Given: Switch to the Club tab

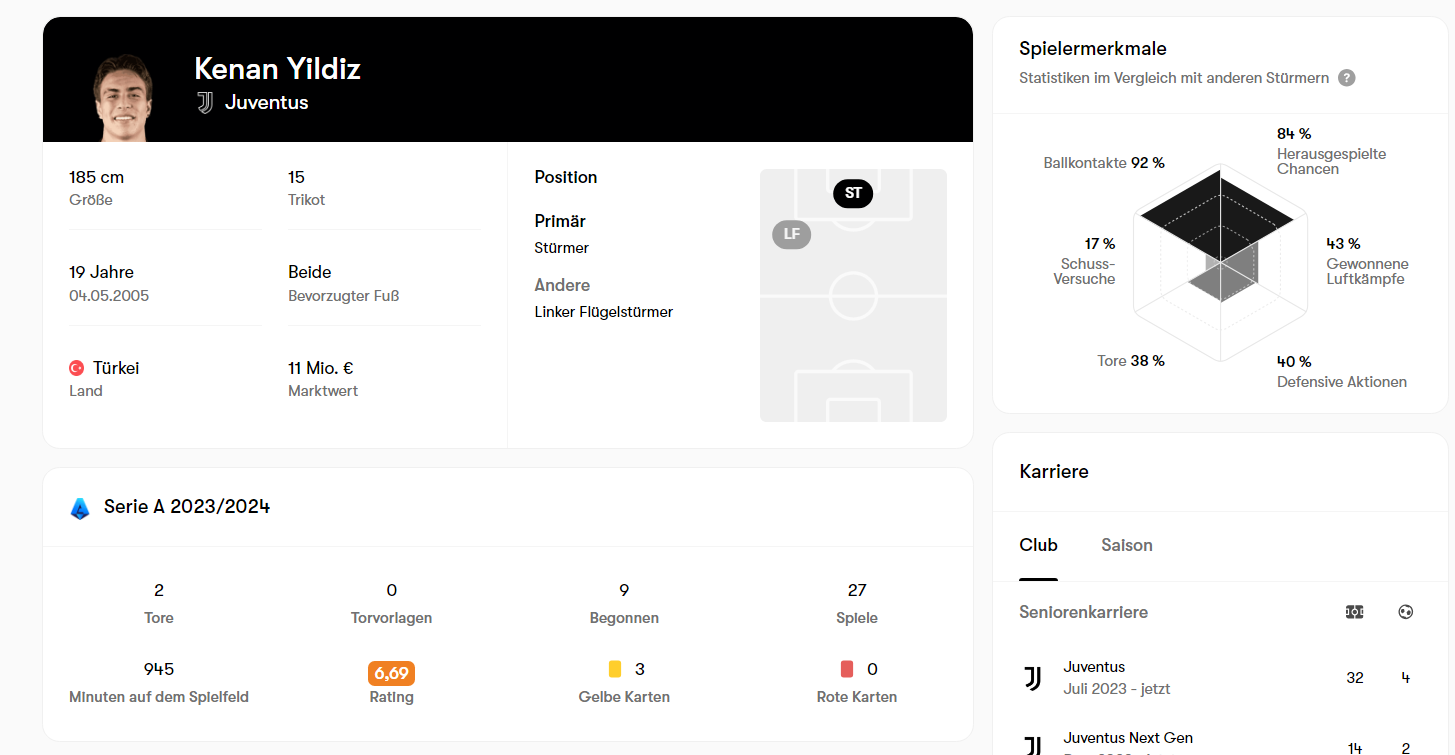Looking at the screenshot, I should (x=1038, y=545).
